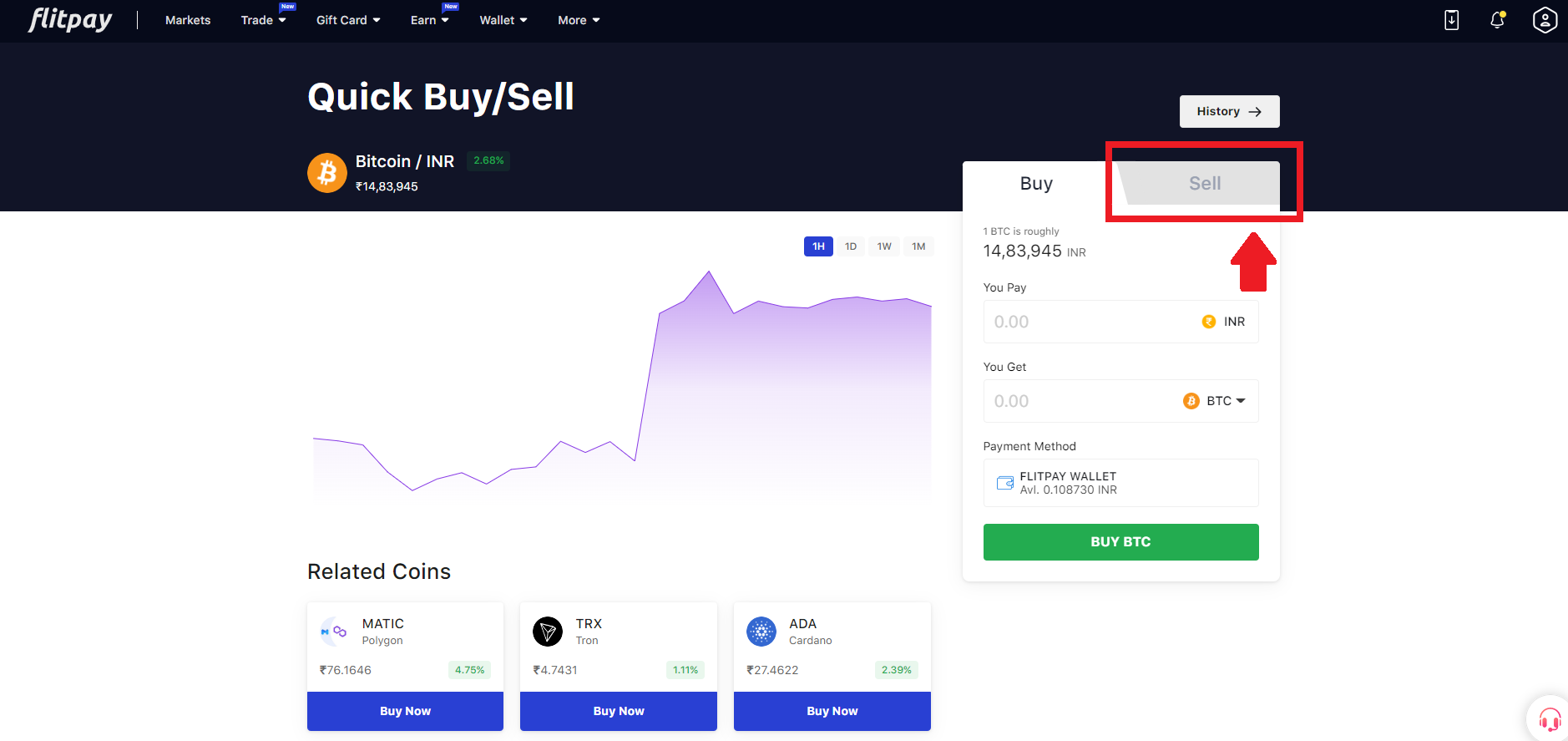Click the History arrow icon

pyautogui.click(x=1255, y=111)
